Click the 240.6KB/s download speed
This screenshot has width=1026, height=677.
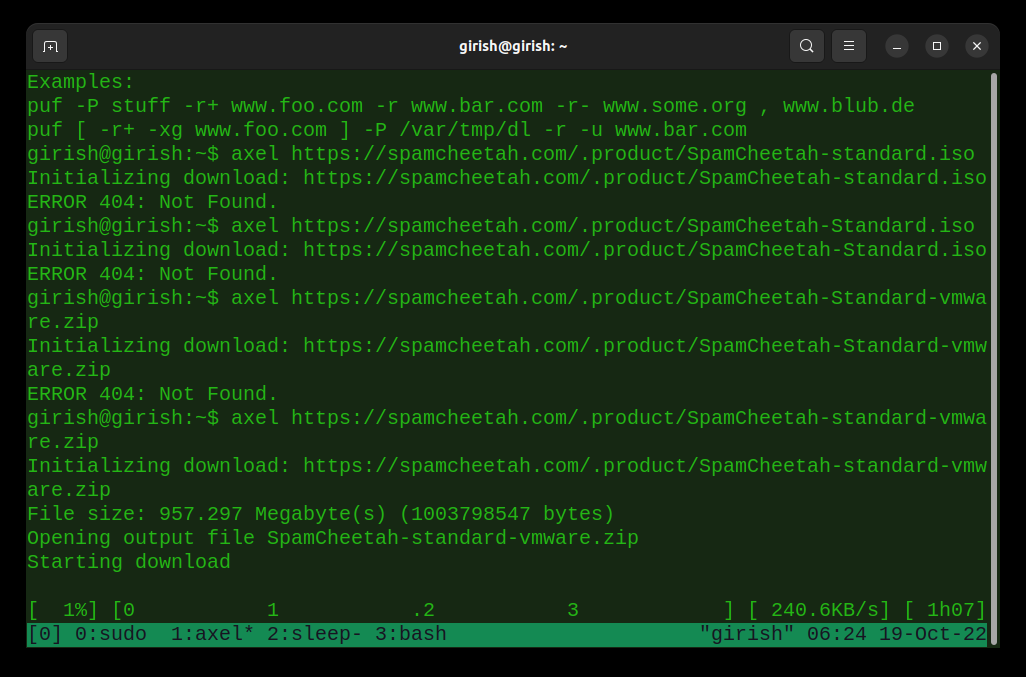click(819, 610)
